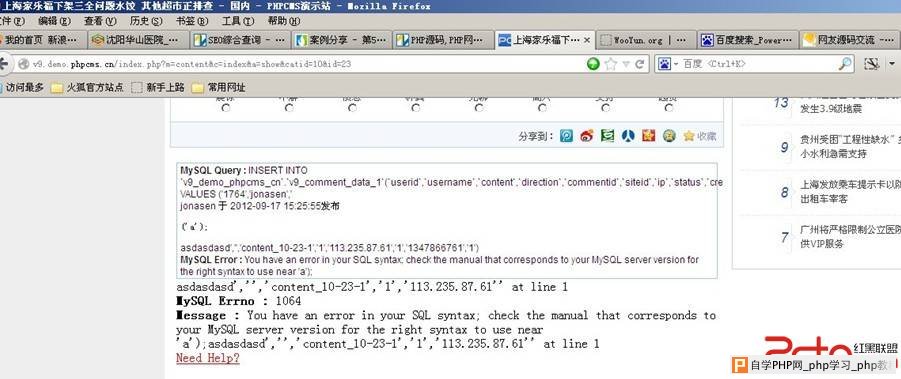Select the last mood radio button
The height and width of the screenshot is (379, 901).
coord(669,108)
